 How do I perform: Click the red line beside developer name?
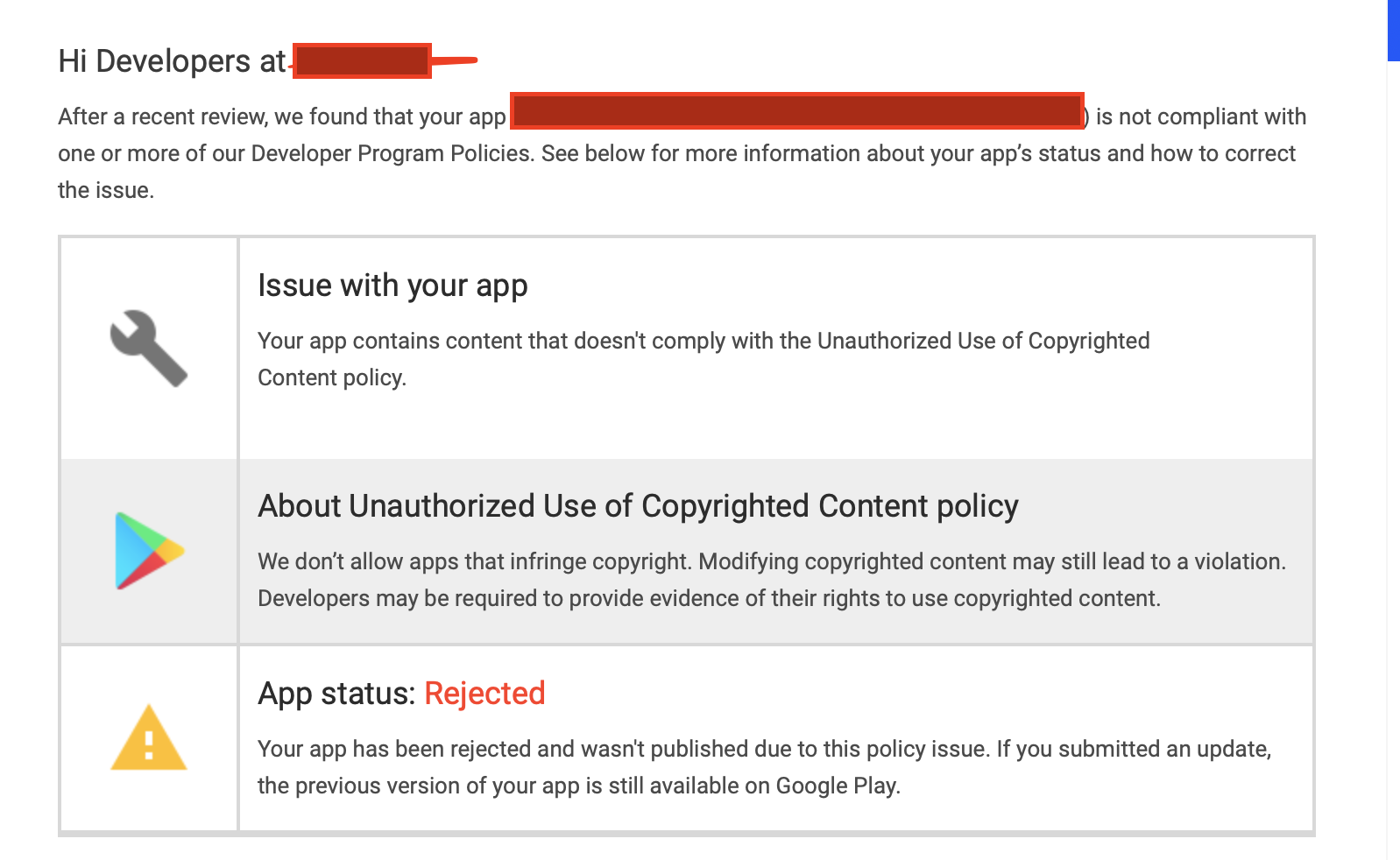(x=455, y=60)
